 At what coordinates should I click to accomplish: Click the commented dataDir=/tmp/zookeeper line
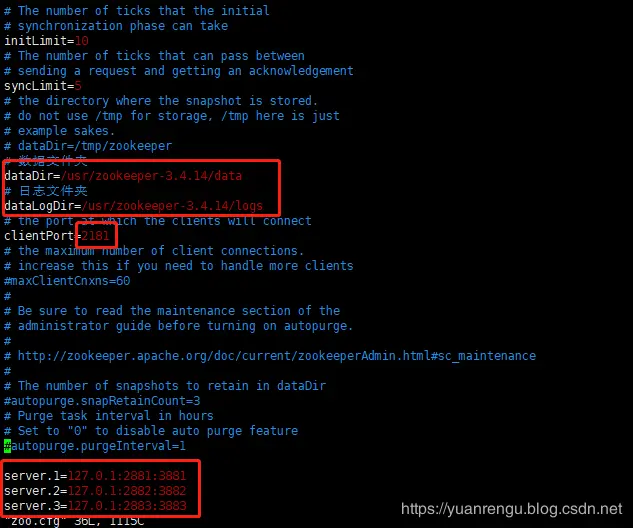point(88,146)
